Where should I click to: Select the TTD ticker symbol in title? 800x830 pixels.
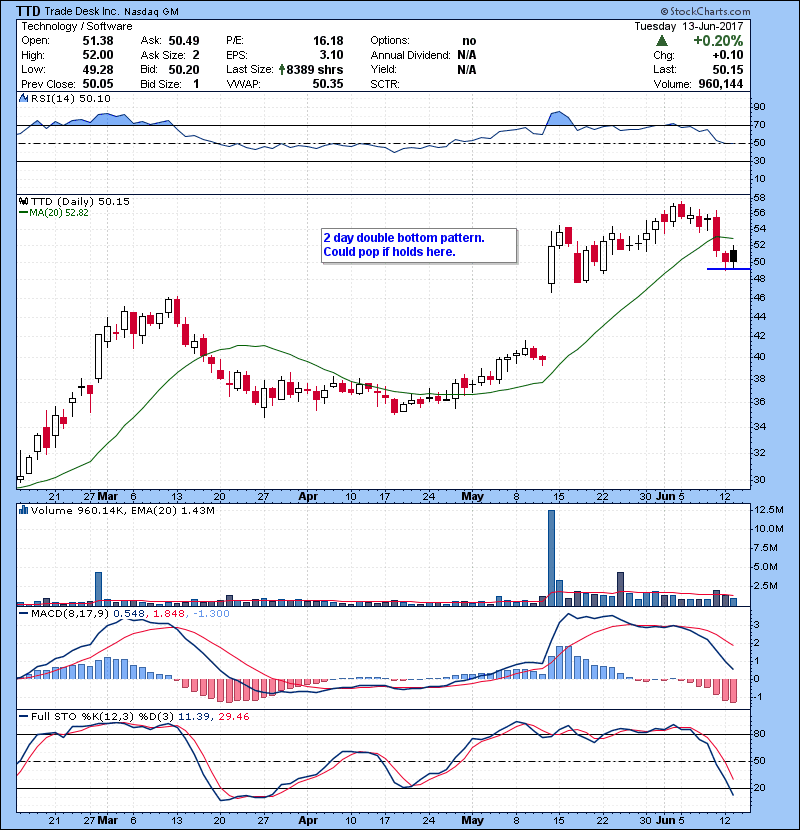(28, 11)
